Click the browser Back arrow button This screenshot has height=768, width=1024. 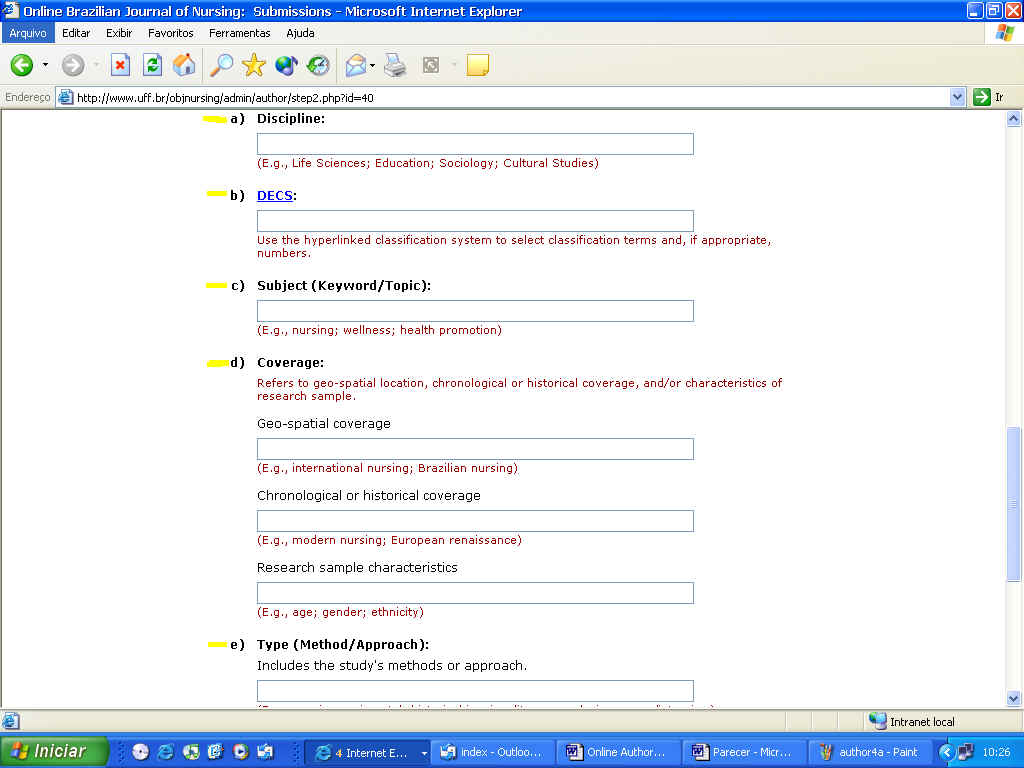22,66
